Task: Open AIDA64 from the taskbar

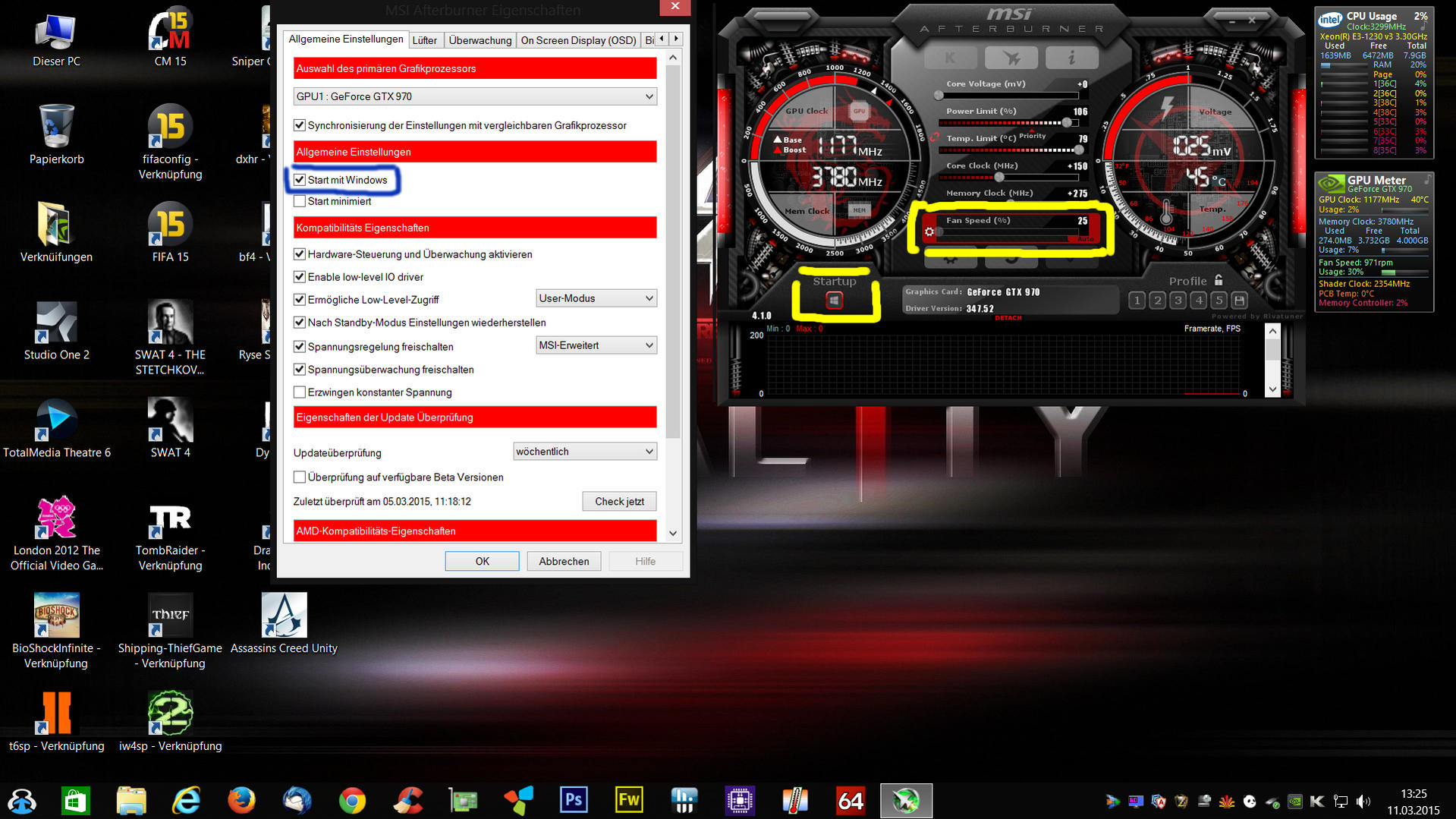Action: 851,801
